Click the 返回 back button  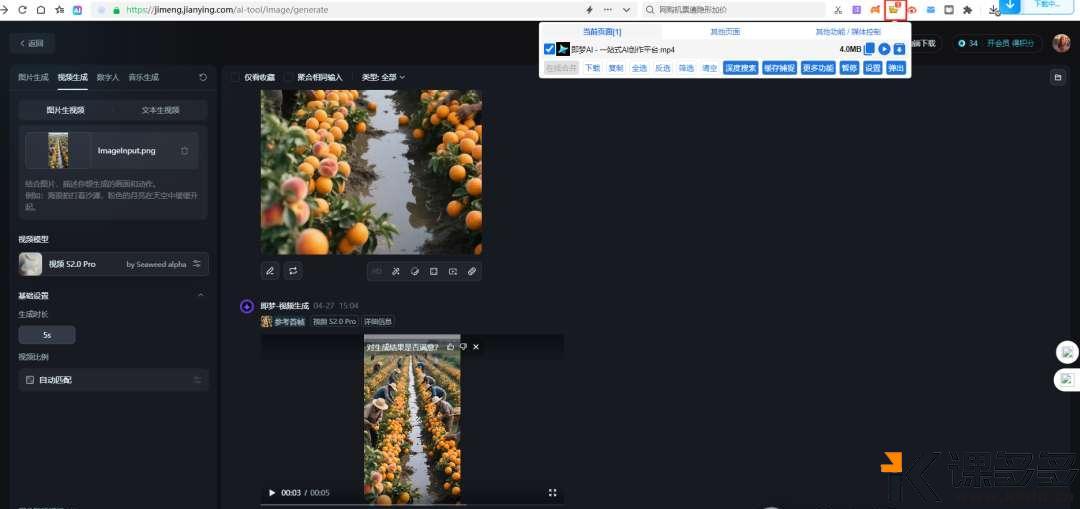[32, 44]
